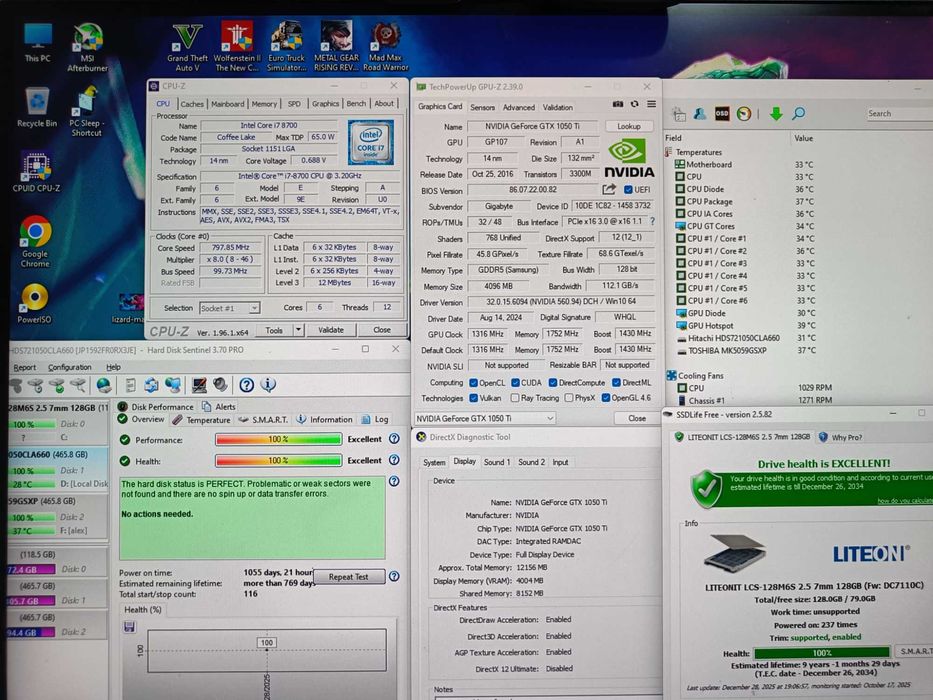This screenshot has width=933, height=700.
Task: Switch to CPU-Z Memory tab
Action: click(264, 104)
